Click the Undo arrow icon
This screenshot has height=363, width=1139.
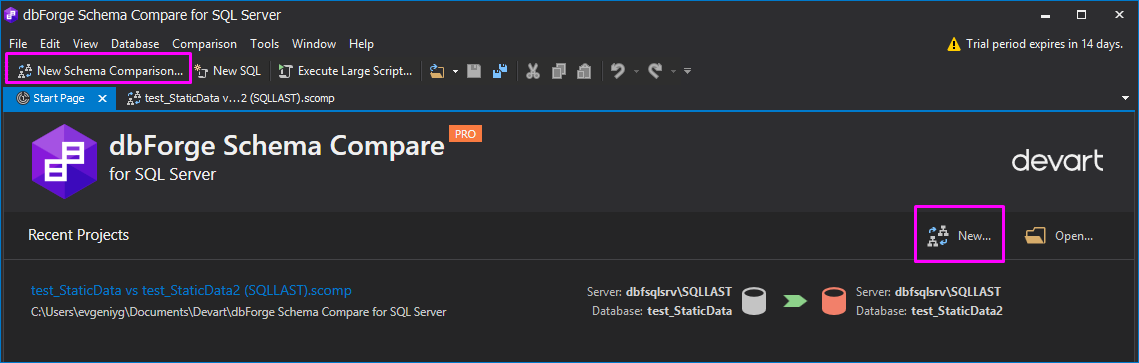pos(618,71)
